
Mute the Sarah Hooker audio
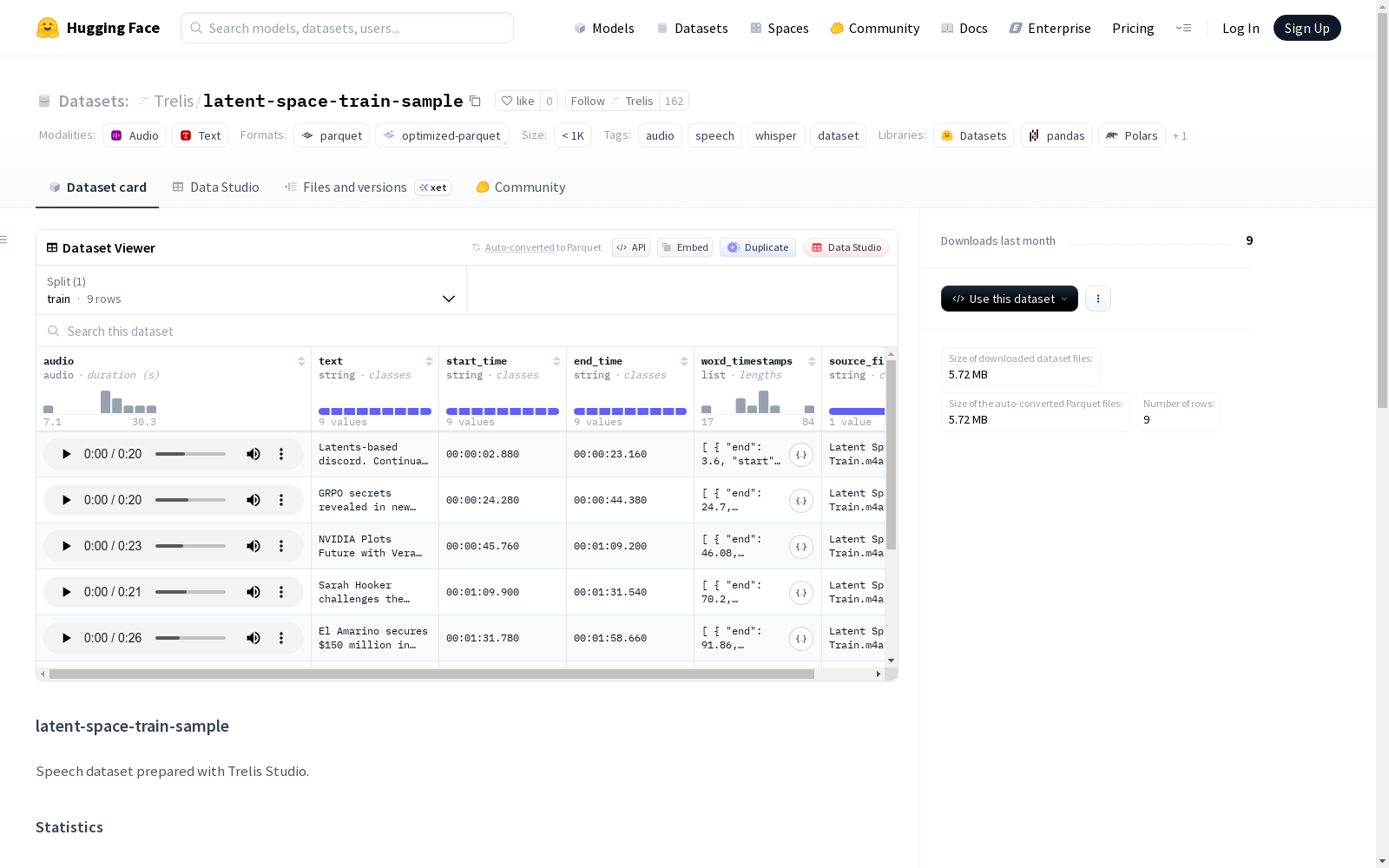[253, 592]
